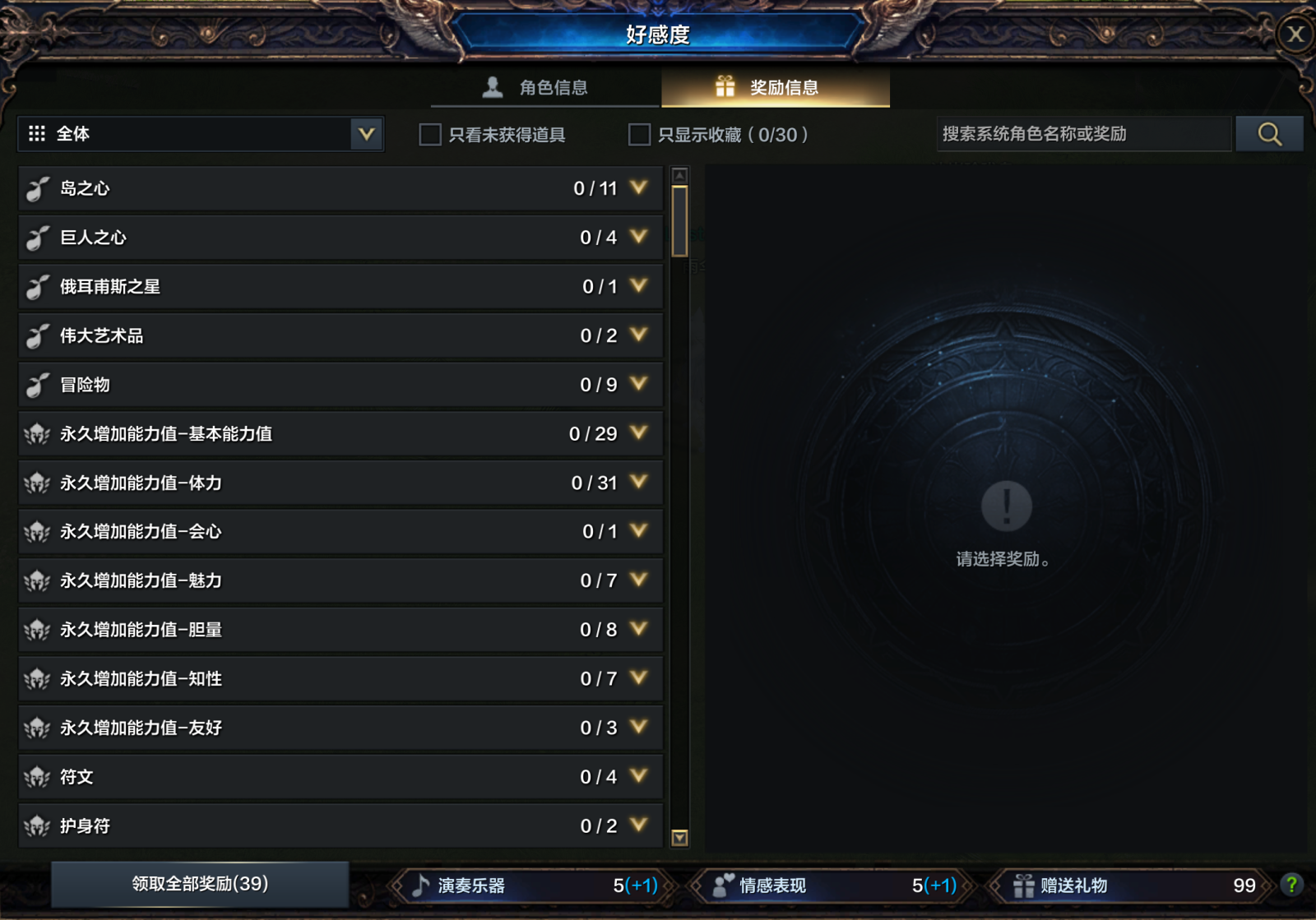
Task: Click the musical note 演奏乐器 icon
Action: tap(421, 885)
